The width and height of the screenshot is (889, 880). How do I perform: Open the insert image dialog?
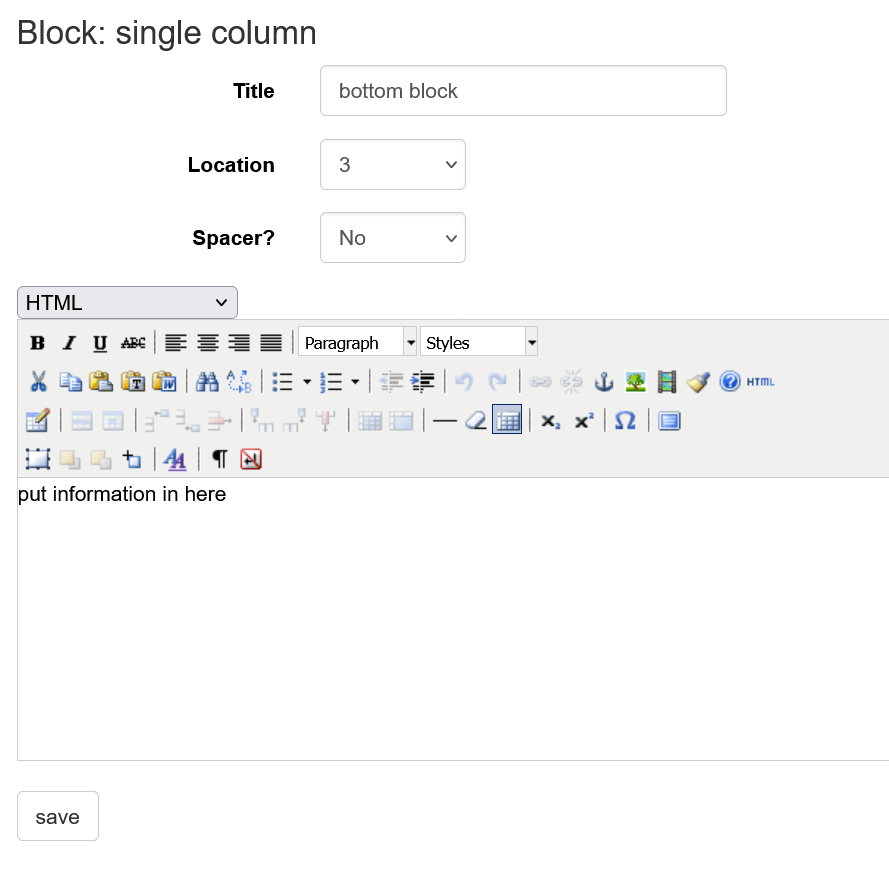(x=635, y=381)
